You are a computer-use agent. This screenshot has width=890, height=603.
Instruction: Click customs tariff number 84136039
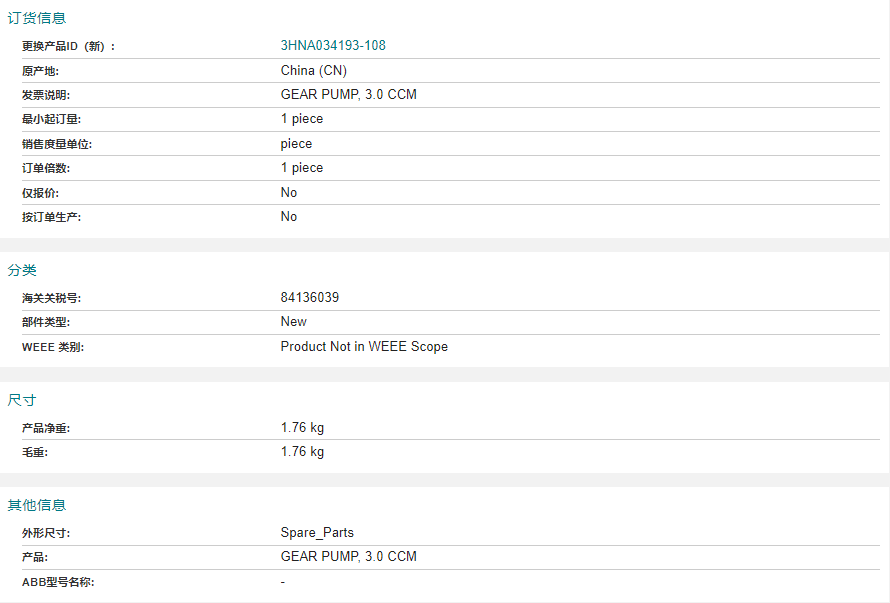310,298
